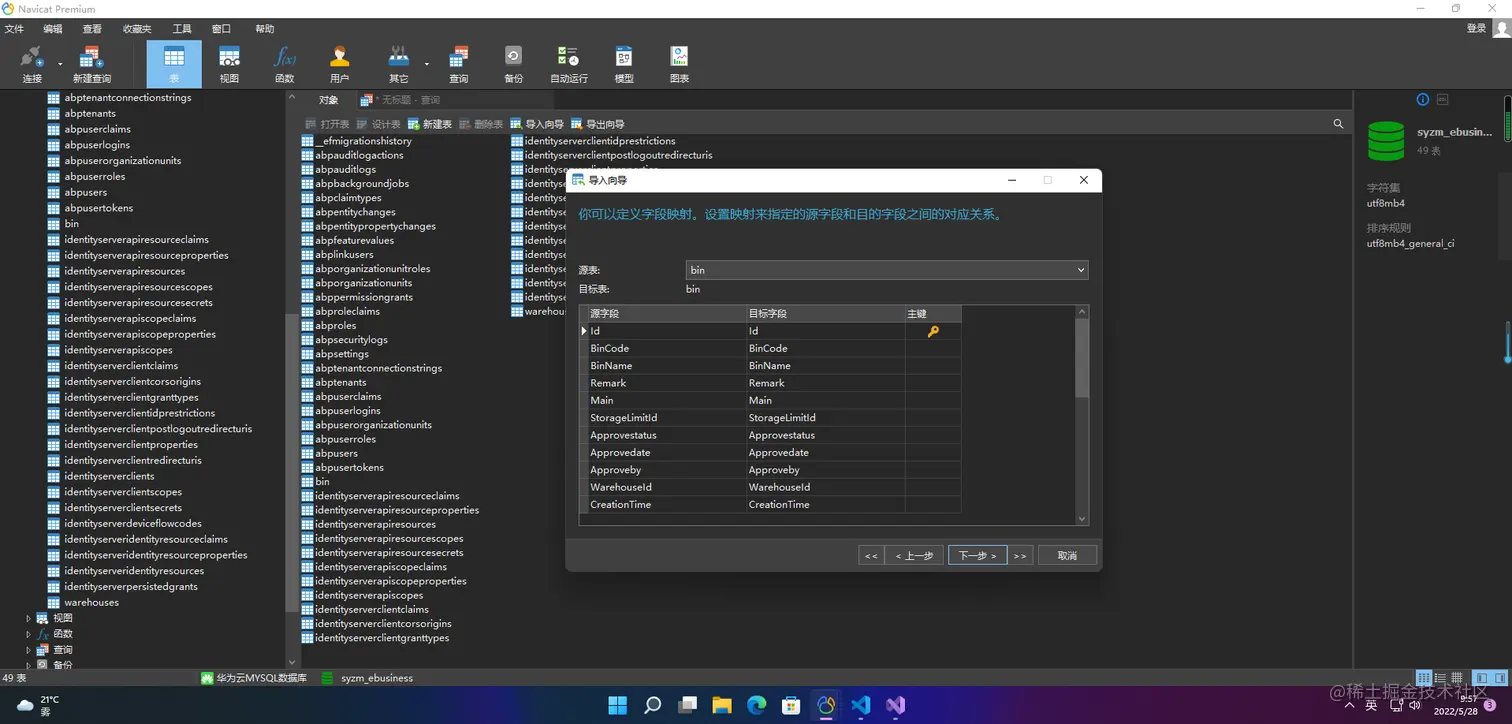Open the 查询 (Query) toolbar icon
The width and height of the screenshot is (1512, 724).
459,63
